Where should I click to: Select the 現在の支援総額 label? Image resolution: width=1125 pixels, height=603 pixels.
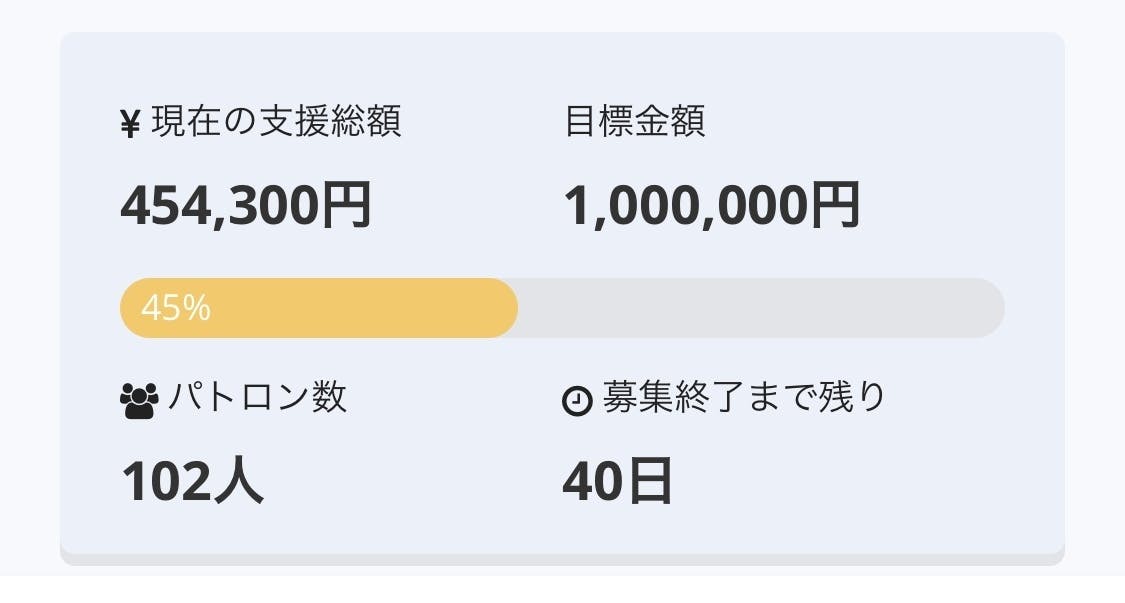pyautogui.click(x=276, y=122)
